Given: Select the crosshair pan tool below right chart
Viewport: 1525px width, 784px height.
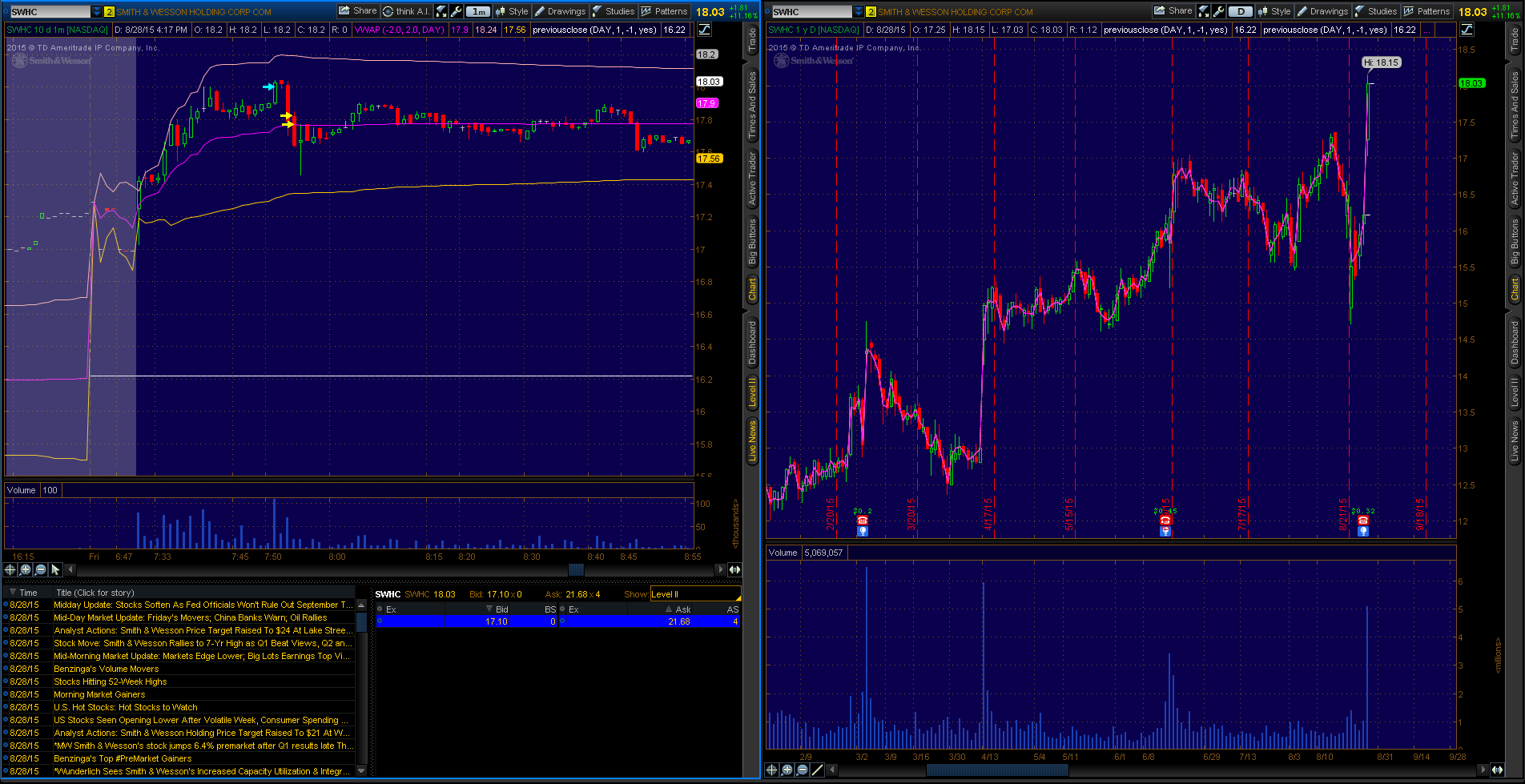Looking at the screenshot, I should tap(772, 770).
